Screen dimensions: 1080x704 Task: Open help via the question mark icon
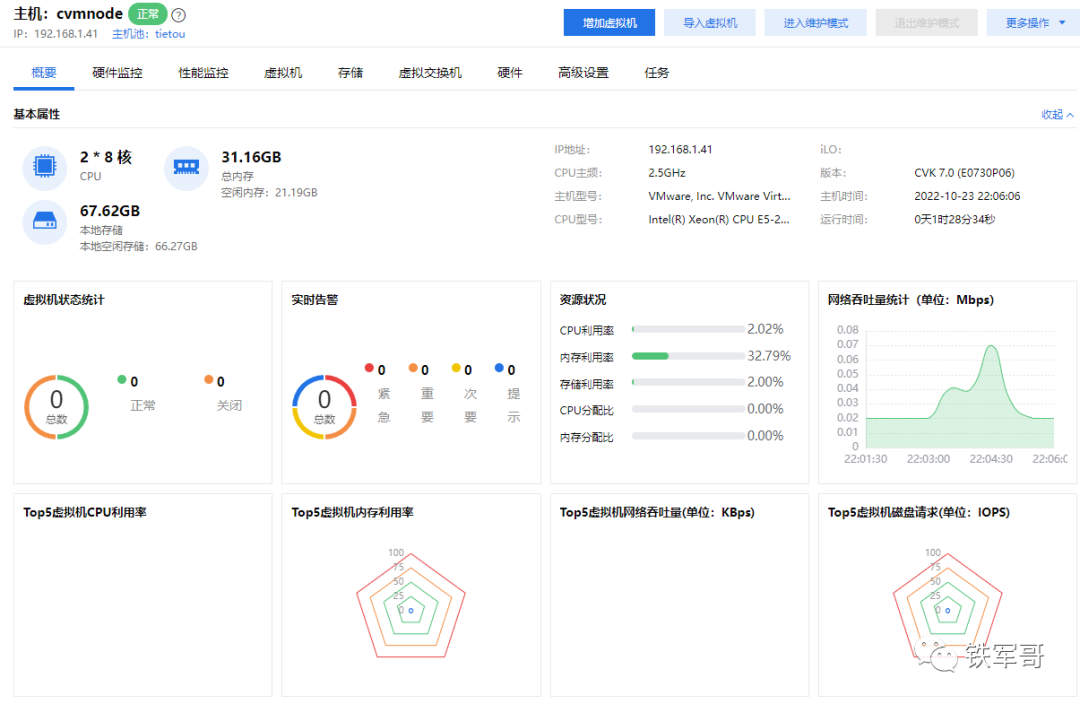178,14
